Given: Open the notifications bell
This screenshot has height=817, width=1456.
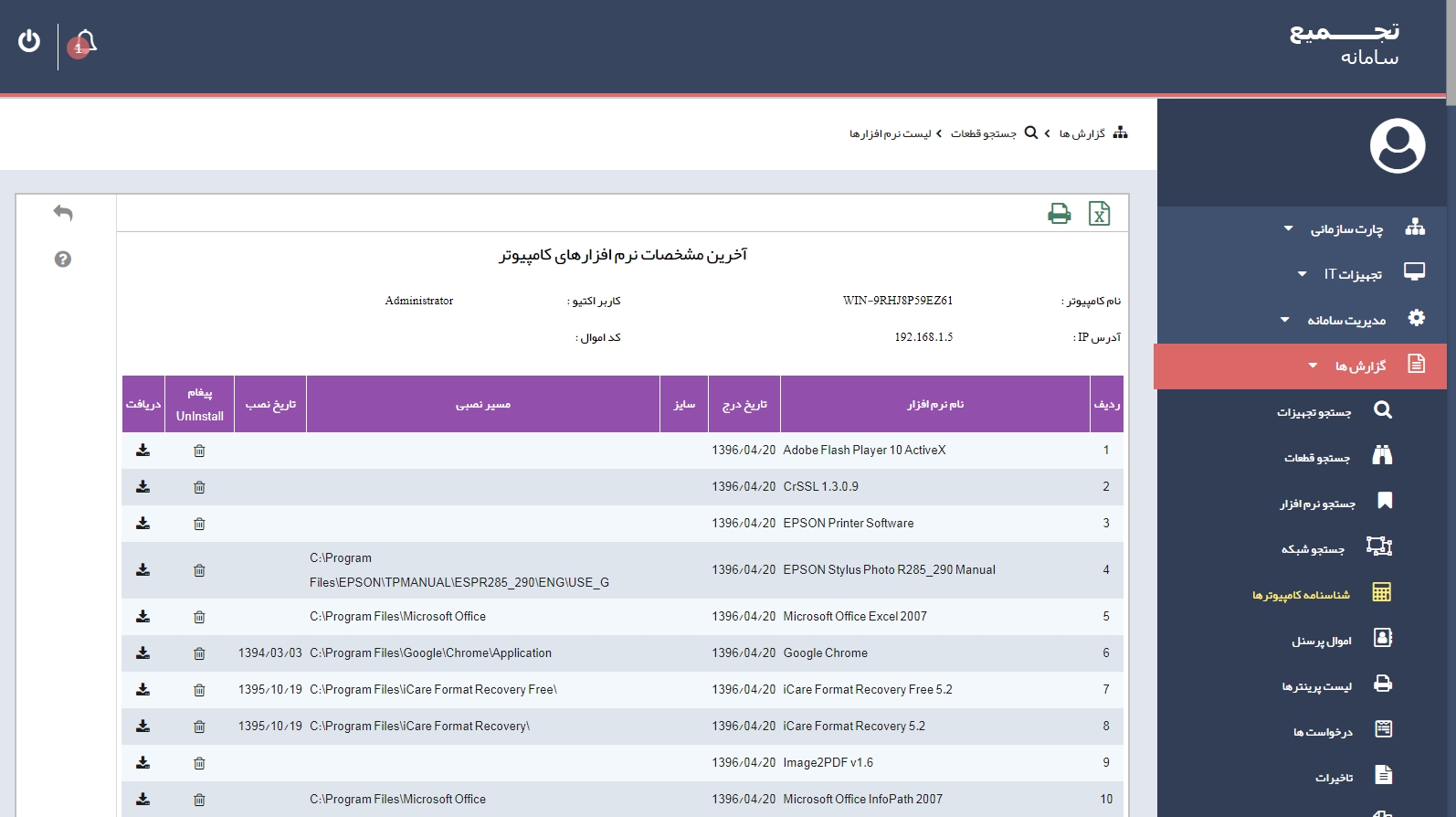Looking at the screenshot, I should point(84,43).
